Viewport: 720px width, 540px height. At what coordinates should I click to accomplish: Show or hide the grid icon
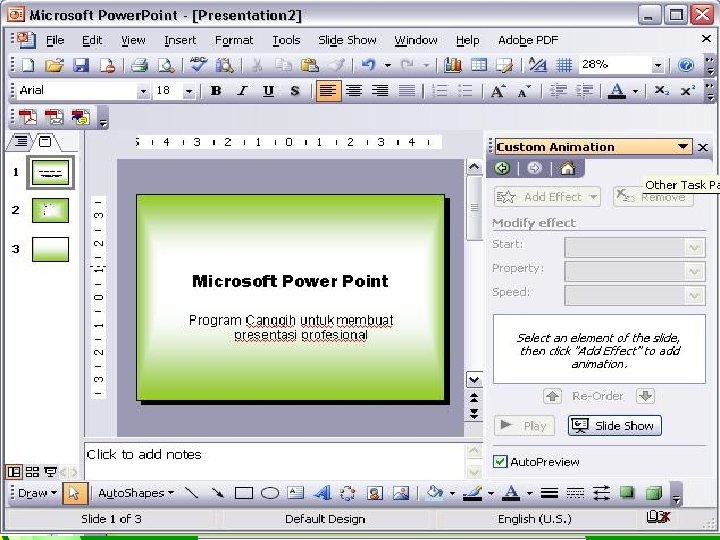564,65
